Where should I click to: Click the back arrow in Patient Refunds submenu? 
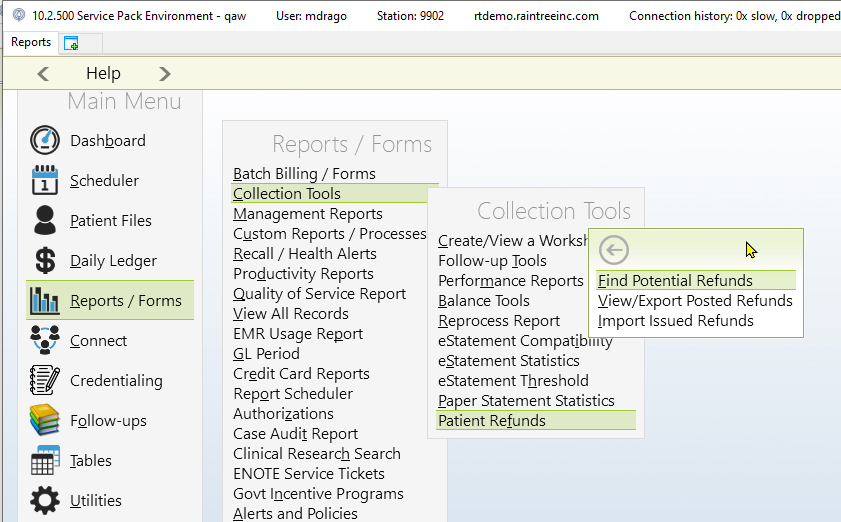click(x=614, y=250)
